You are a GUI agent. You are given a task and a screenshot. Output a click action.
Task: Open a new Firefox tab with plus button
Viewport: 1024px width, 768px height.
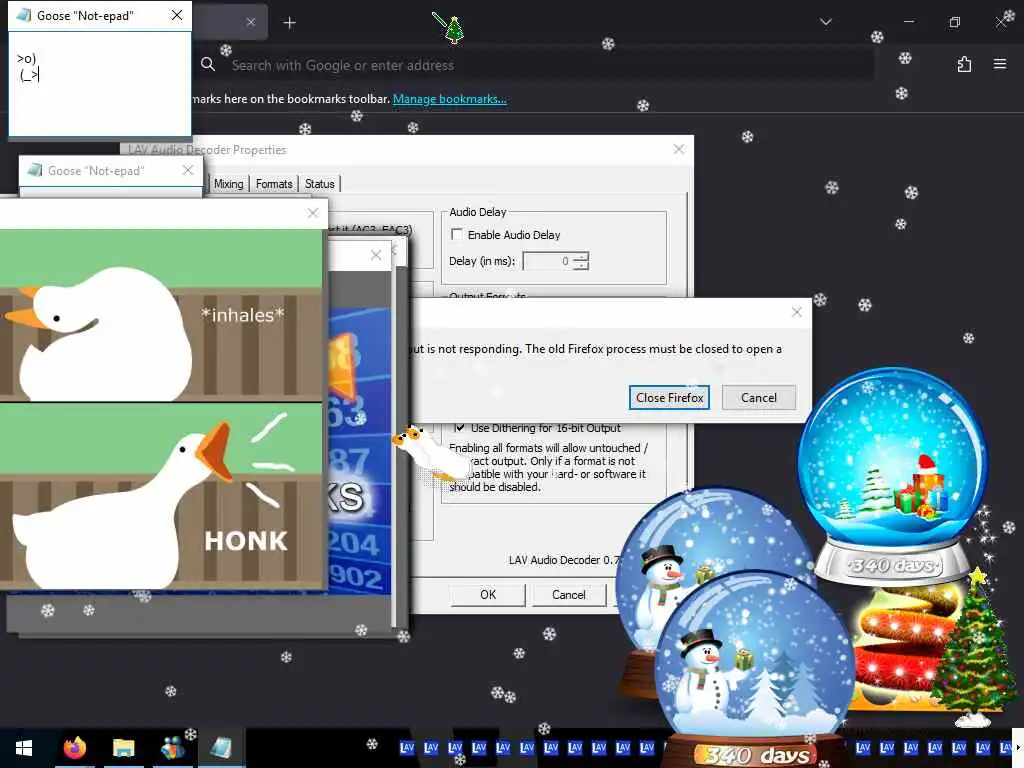289,23
